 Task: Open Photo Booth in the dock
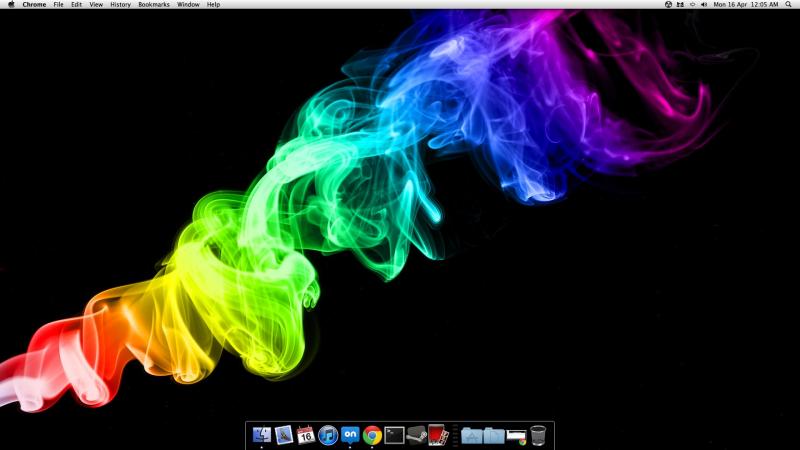point(438,435)
